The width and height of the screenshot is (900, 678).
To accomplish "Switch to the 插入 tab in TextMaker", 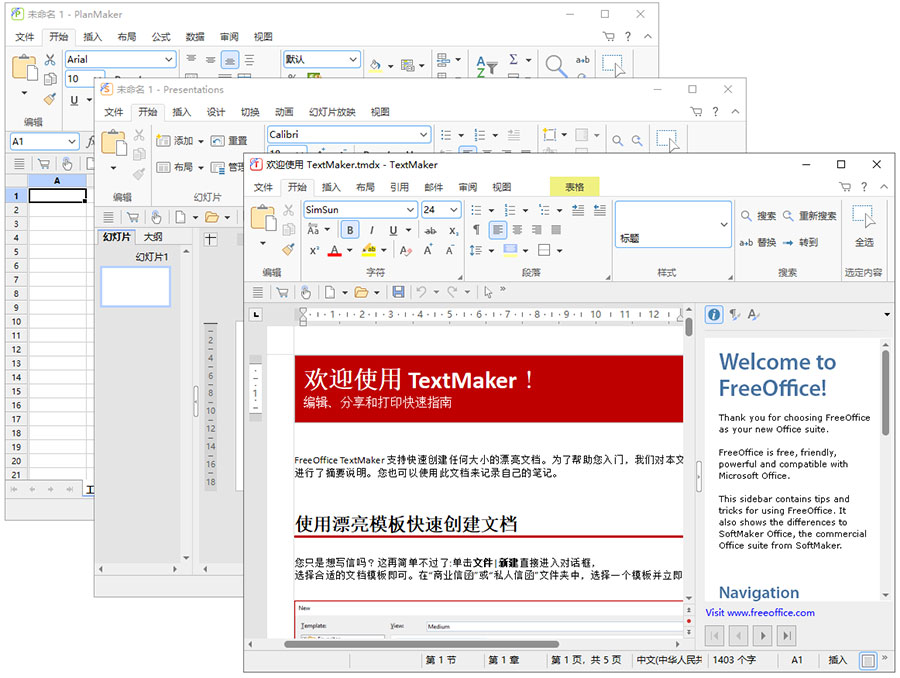I will 331,187.
